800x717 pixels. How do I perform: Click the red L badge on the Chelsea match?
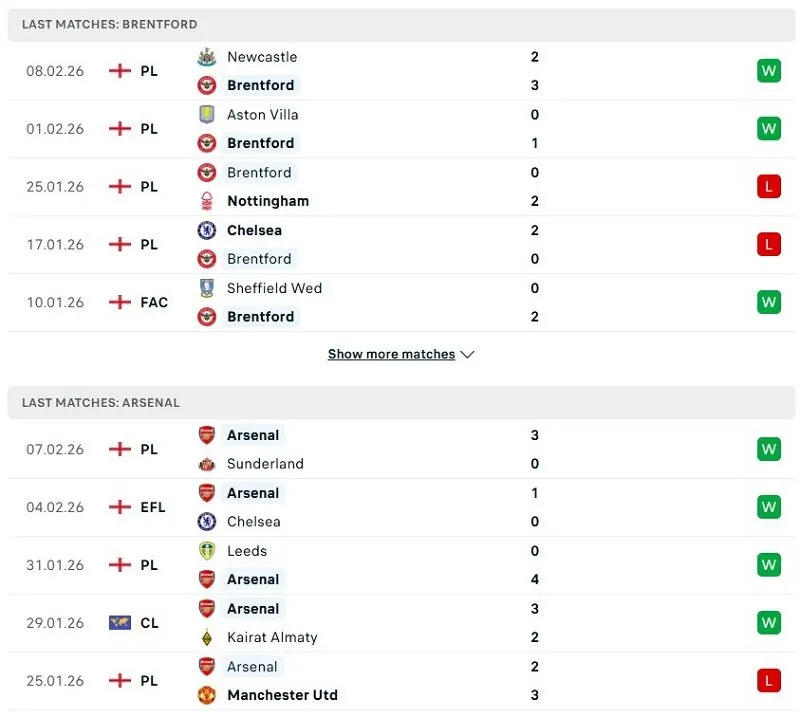768,243
